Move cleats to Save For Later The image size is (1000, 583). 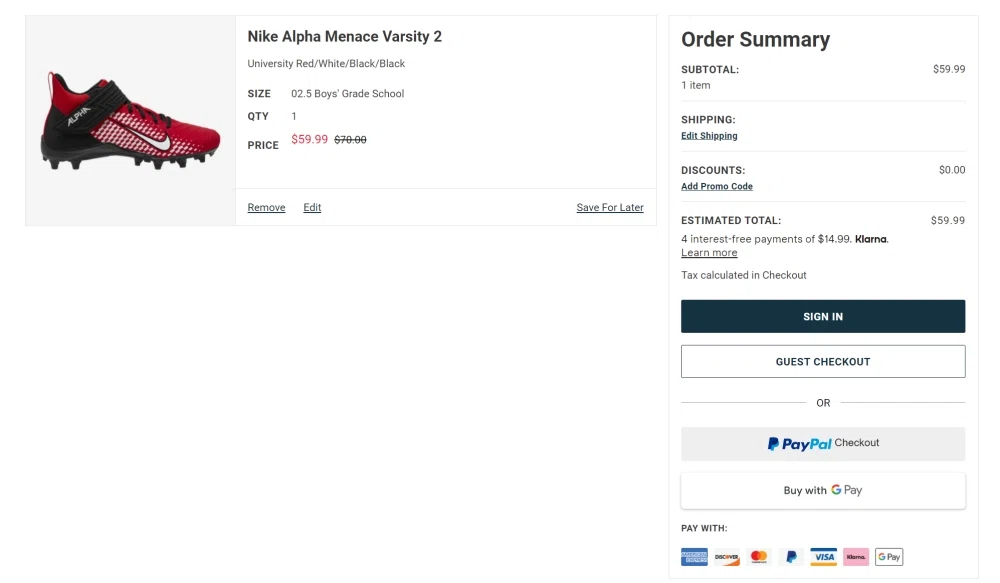point(610,207)
